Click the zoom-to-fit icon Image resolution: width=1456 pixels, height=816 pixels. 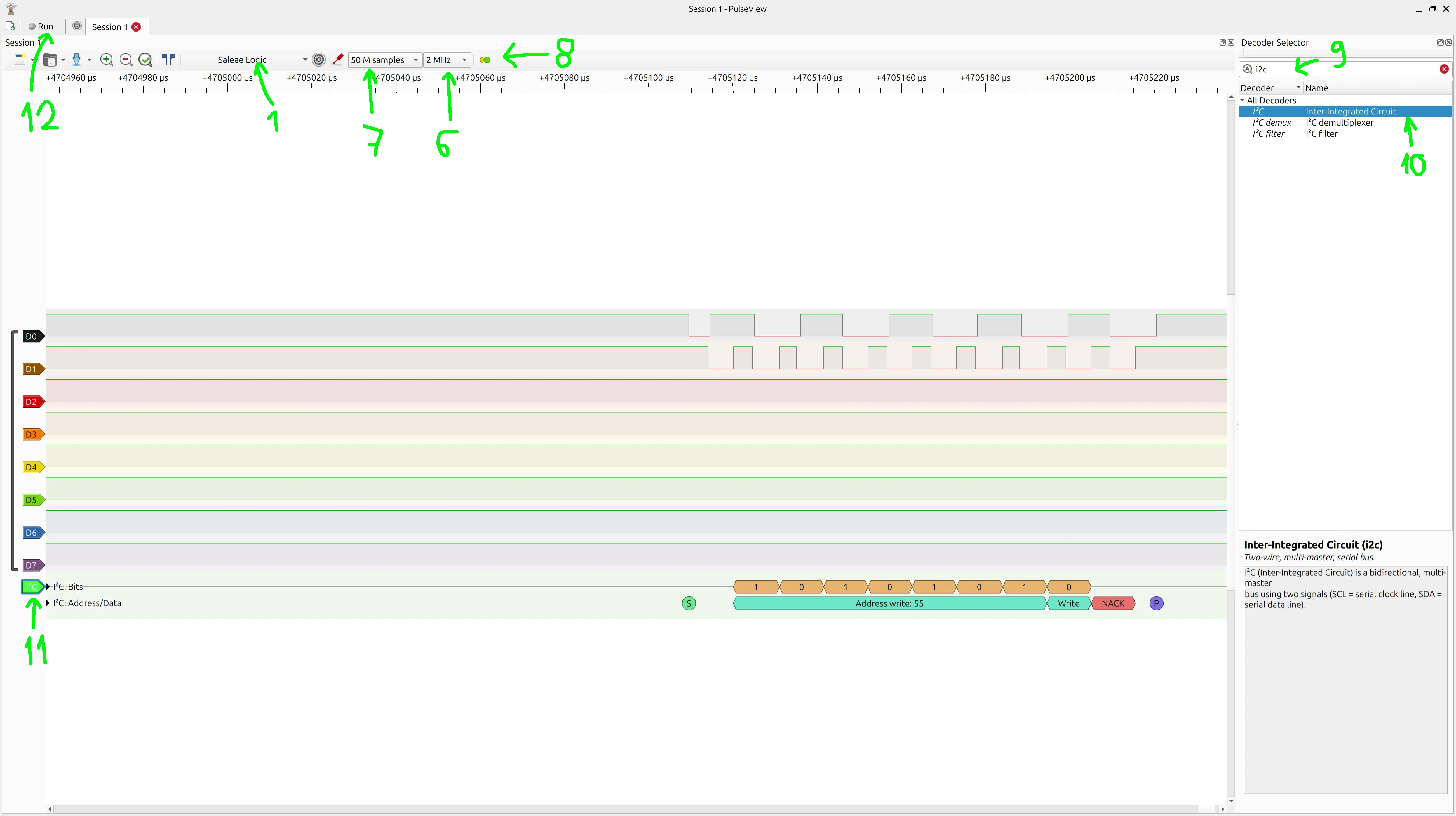[x=145, y=59]
